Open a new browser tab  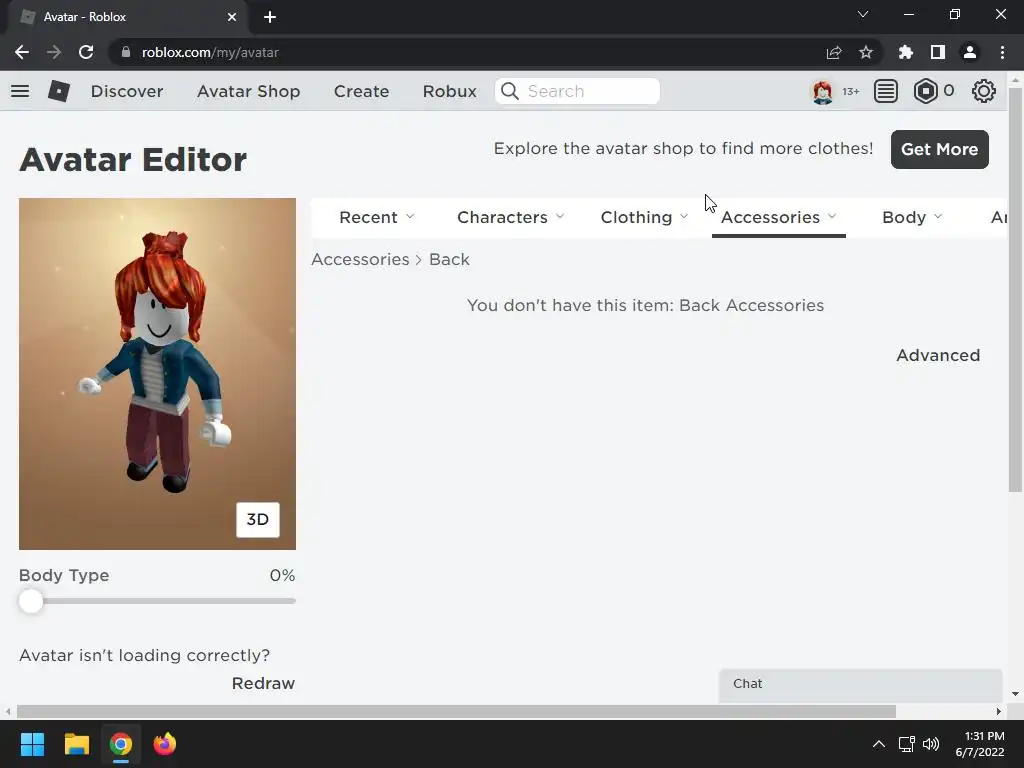coord(270,17)
